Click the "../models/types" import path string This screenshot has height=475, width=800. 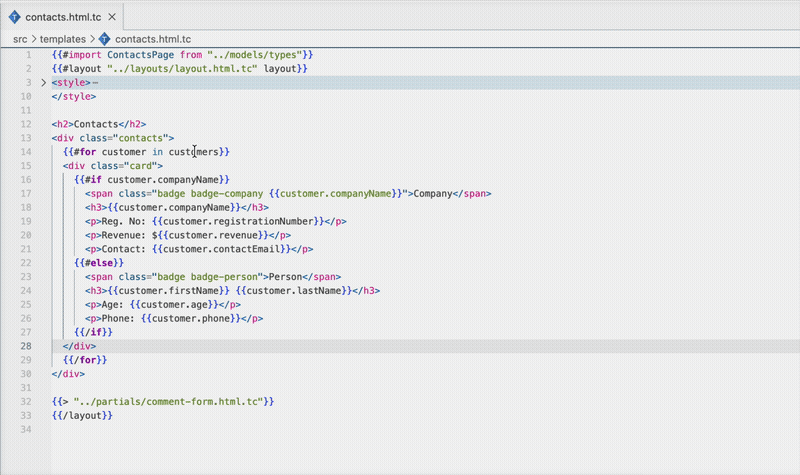255,55
